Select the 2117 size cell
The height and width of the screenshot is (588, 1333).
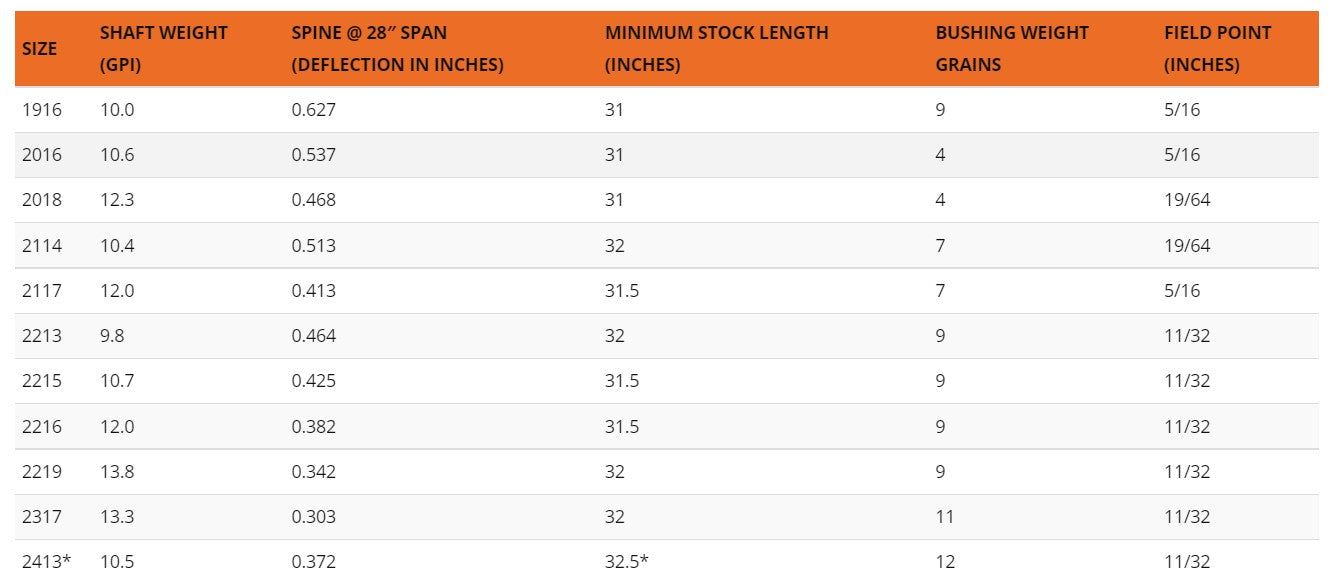42,291
